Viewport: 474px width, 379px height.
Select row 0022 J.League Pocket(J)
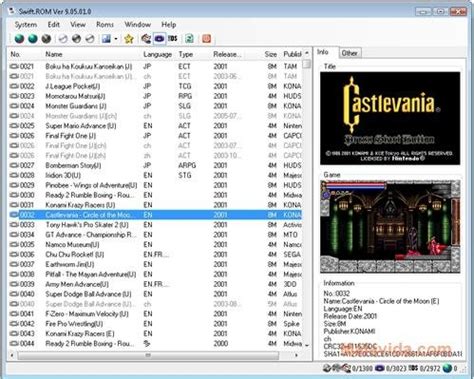[x=155, y=86]
